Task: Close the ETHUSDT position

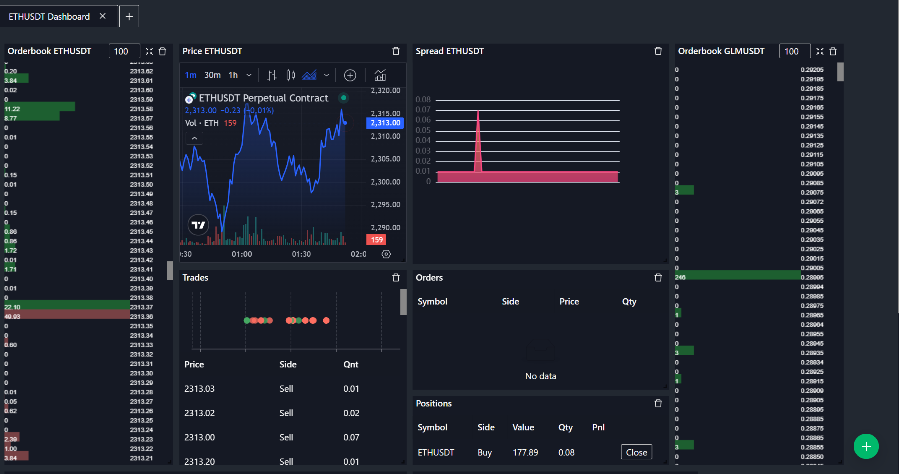Action: click(x=636, y=452)
